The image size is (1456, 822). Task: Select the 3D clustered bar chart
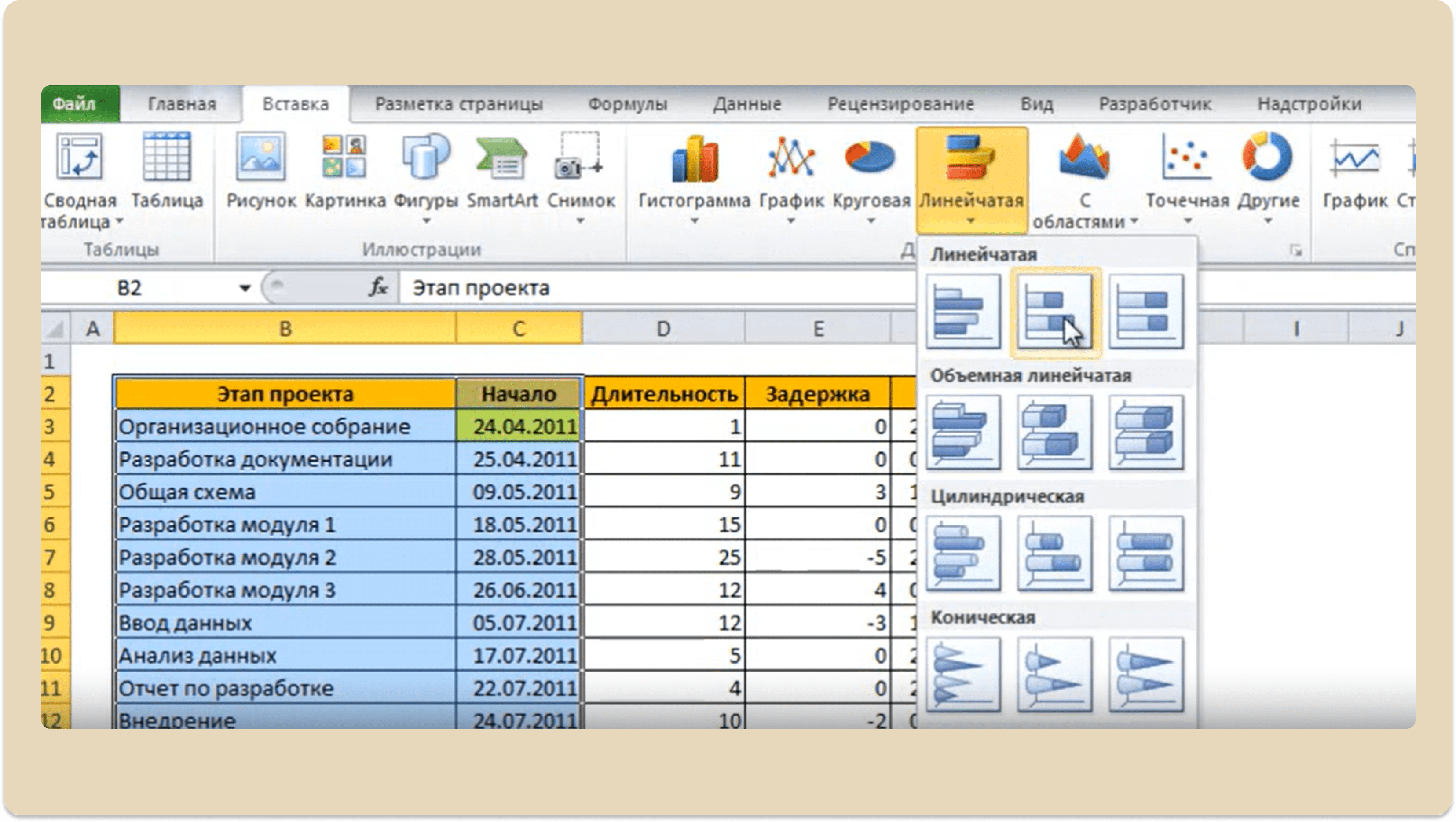pos(963,433)
